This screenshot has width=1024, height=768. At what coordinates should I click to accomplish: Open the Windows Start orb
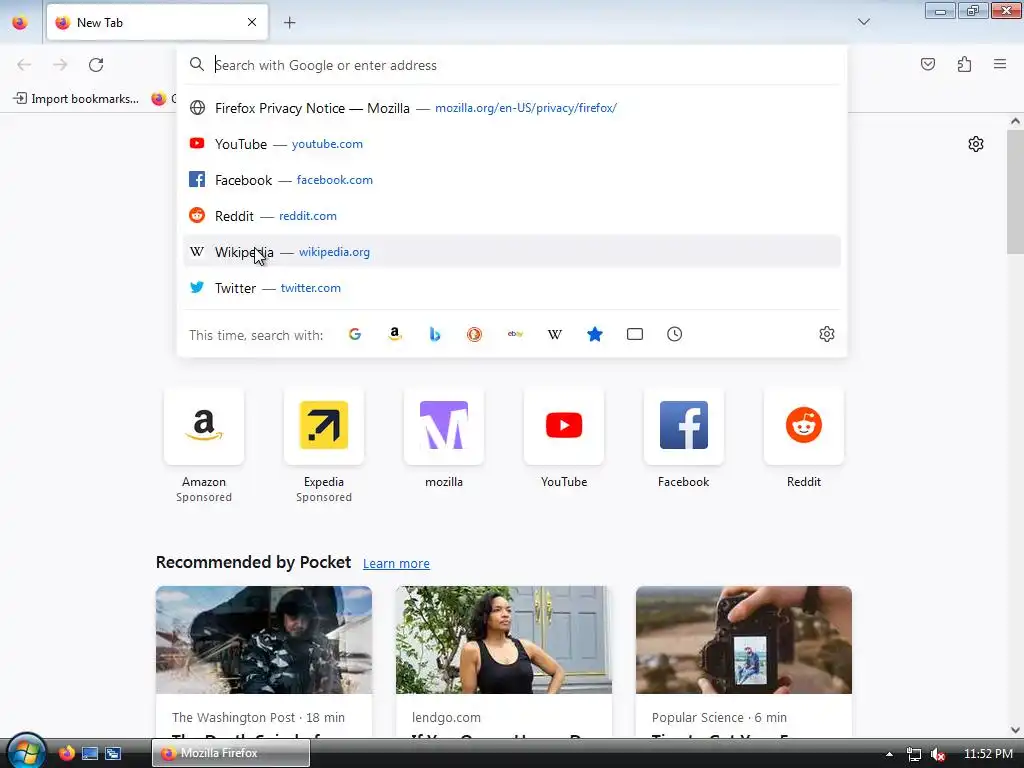click(x=25, y=752)
